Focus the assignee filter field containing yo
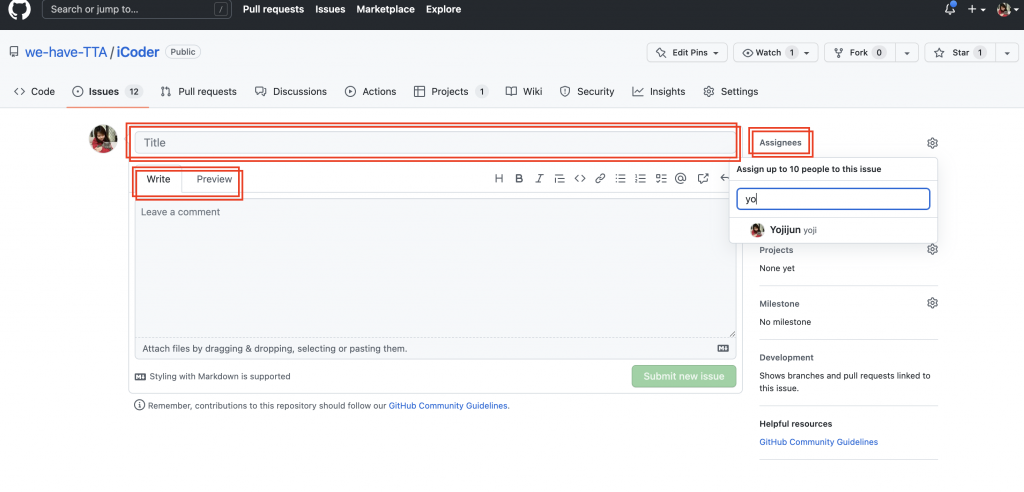 (833, 199)
